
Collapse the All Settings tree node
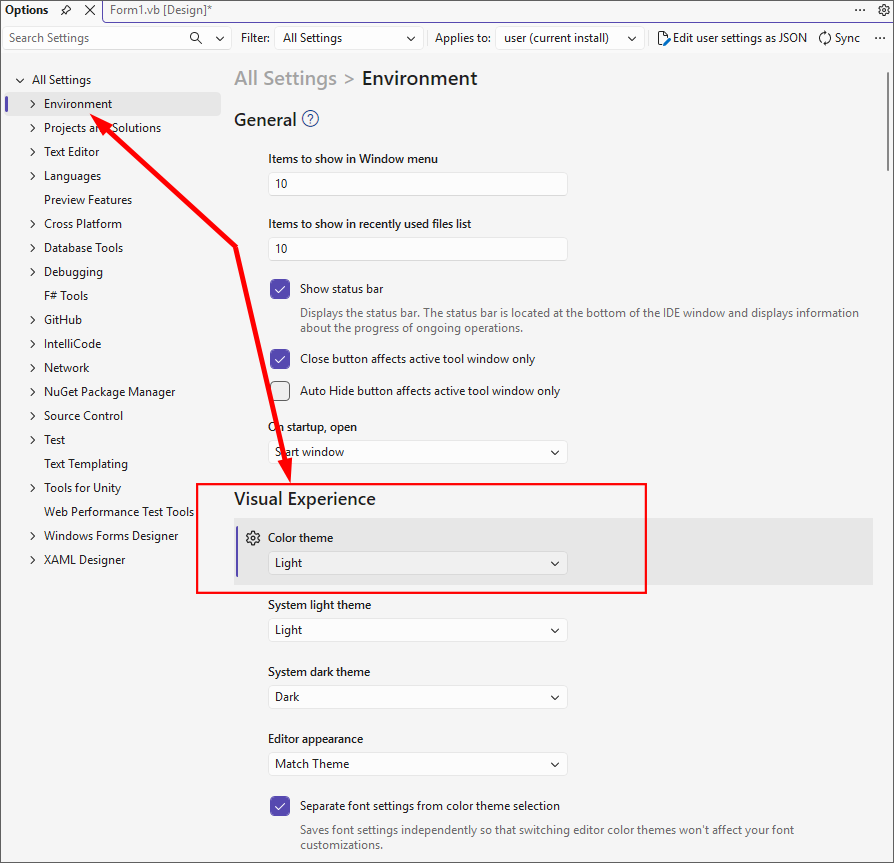pyautogui.click(x=21, y=80)
